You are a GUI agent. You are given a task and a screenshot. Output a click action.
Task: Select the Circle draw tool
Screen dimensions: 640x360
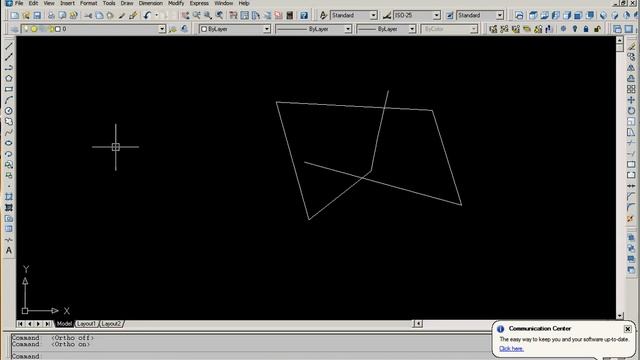pos(9,111)
